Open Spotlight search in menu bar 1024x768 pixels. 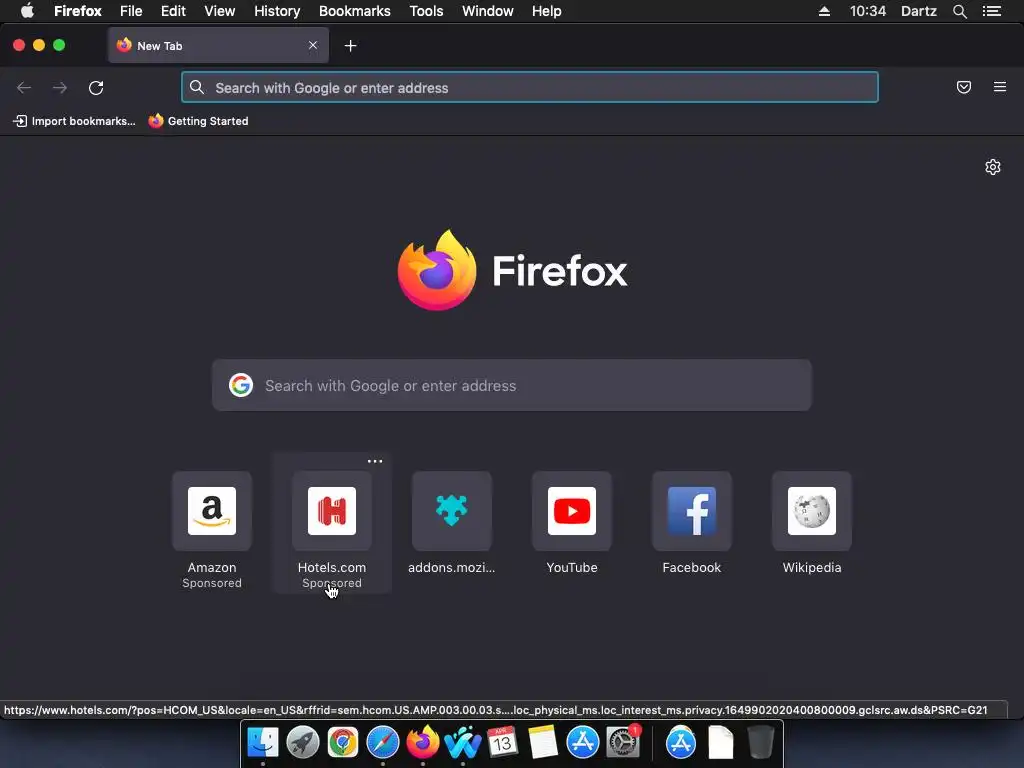pos(959,11)
